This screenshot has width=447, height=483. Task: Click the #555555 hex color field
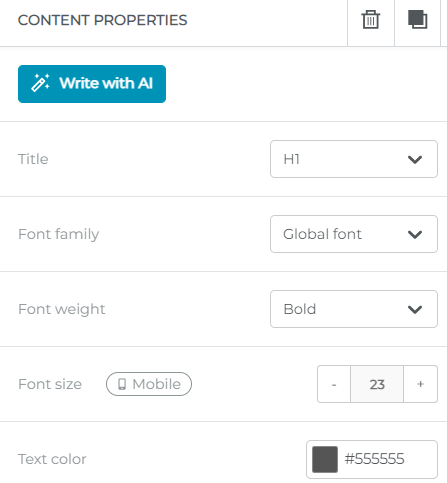372,459
